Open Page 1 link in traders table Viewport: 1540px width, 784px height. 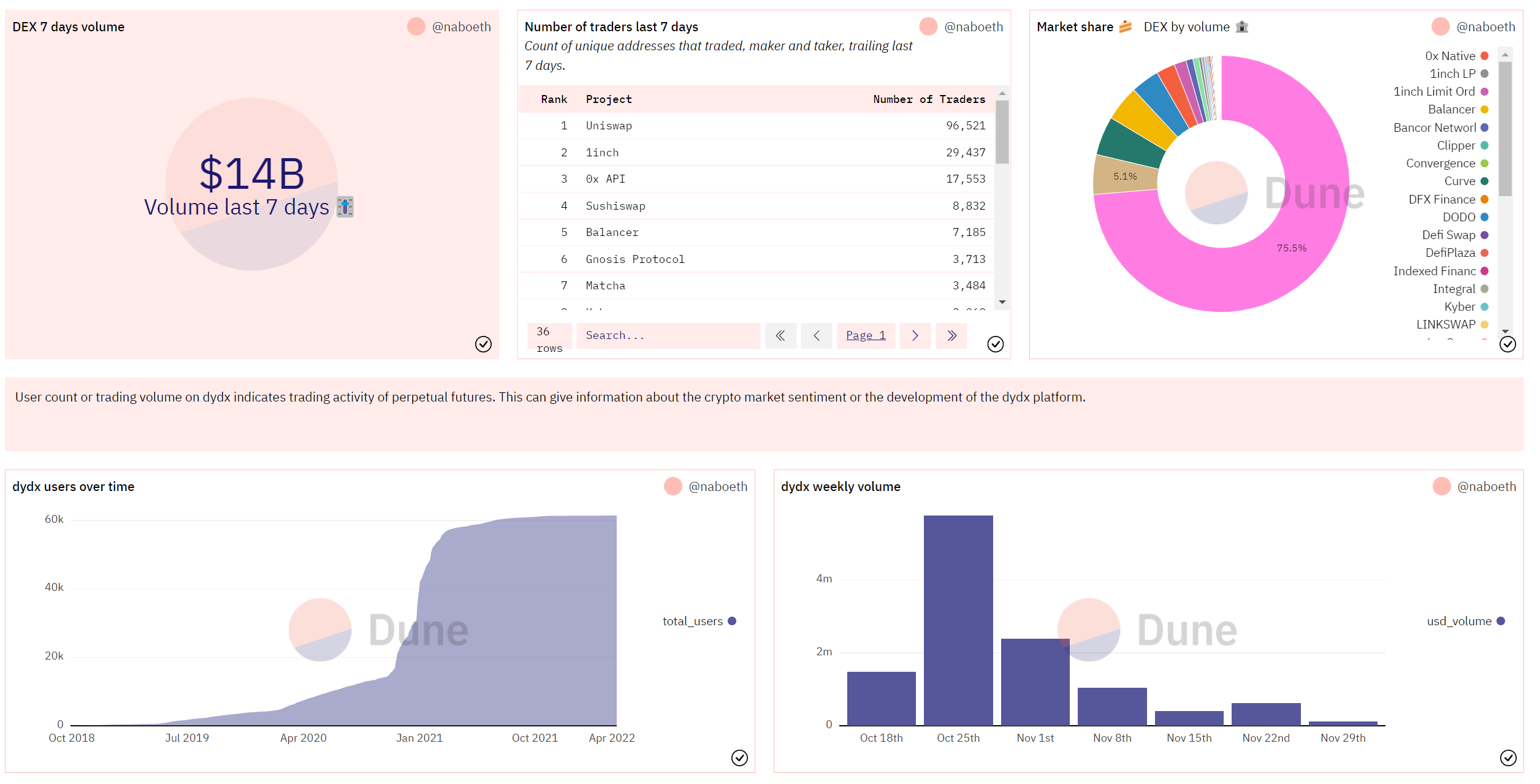click(x=866, y=335)
